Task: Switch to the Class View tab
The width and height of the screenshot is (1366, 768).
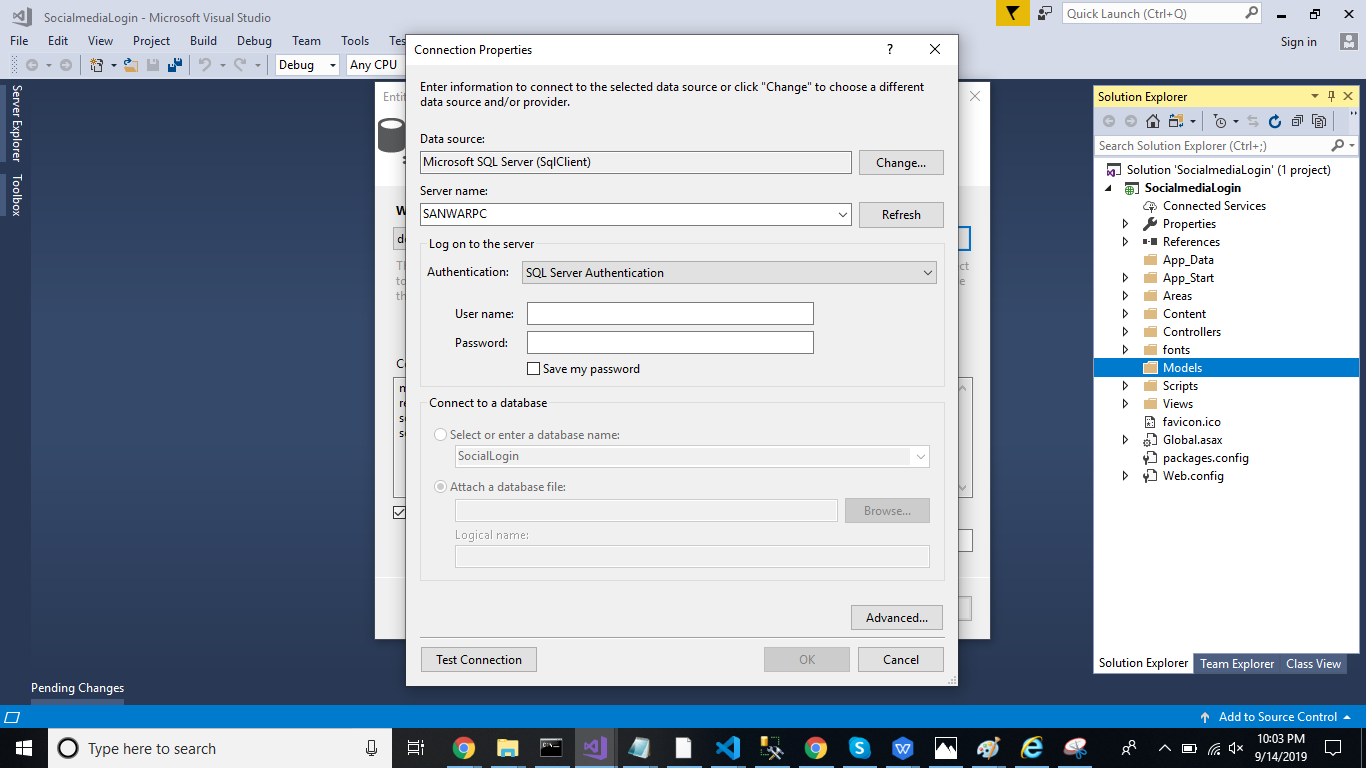Action: point(1314,664)
